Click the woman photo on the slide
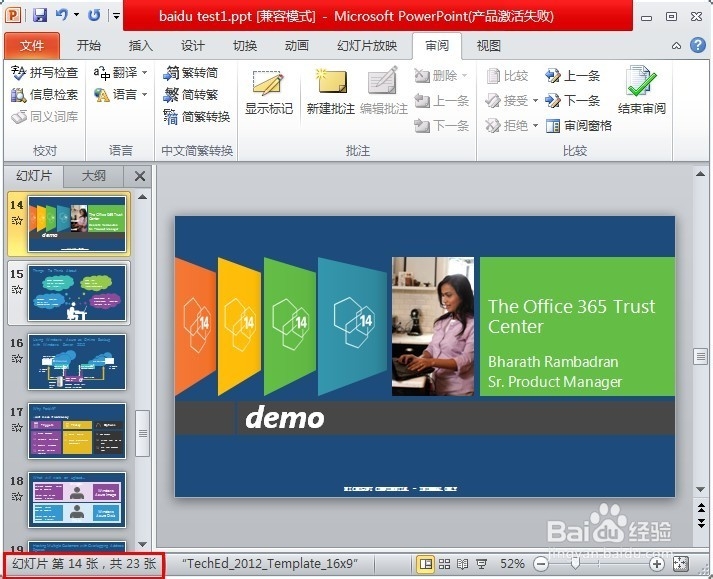 pos(432,326)
